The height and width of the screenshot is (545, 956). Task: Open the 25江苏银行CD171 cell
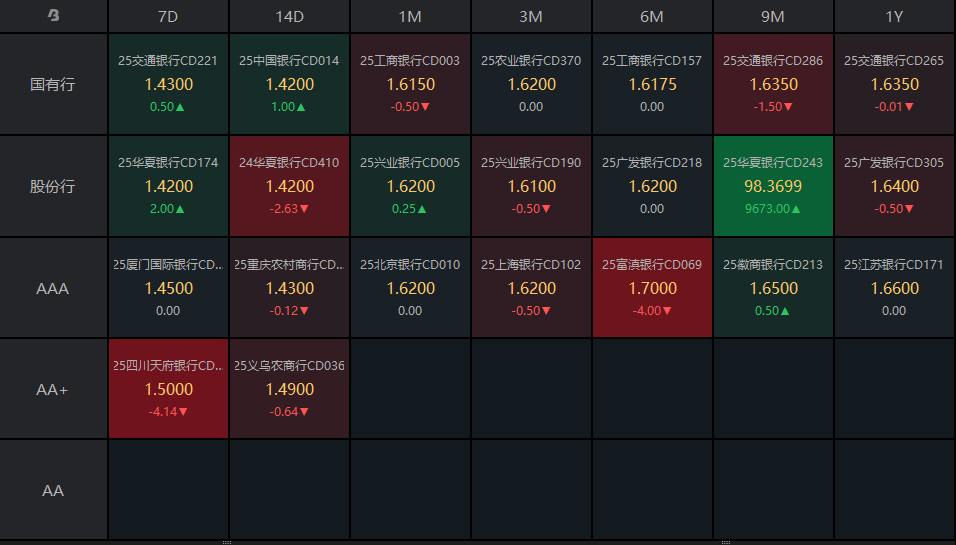point(894,288)
